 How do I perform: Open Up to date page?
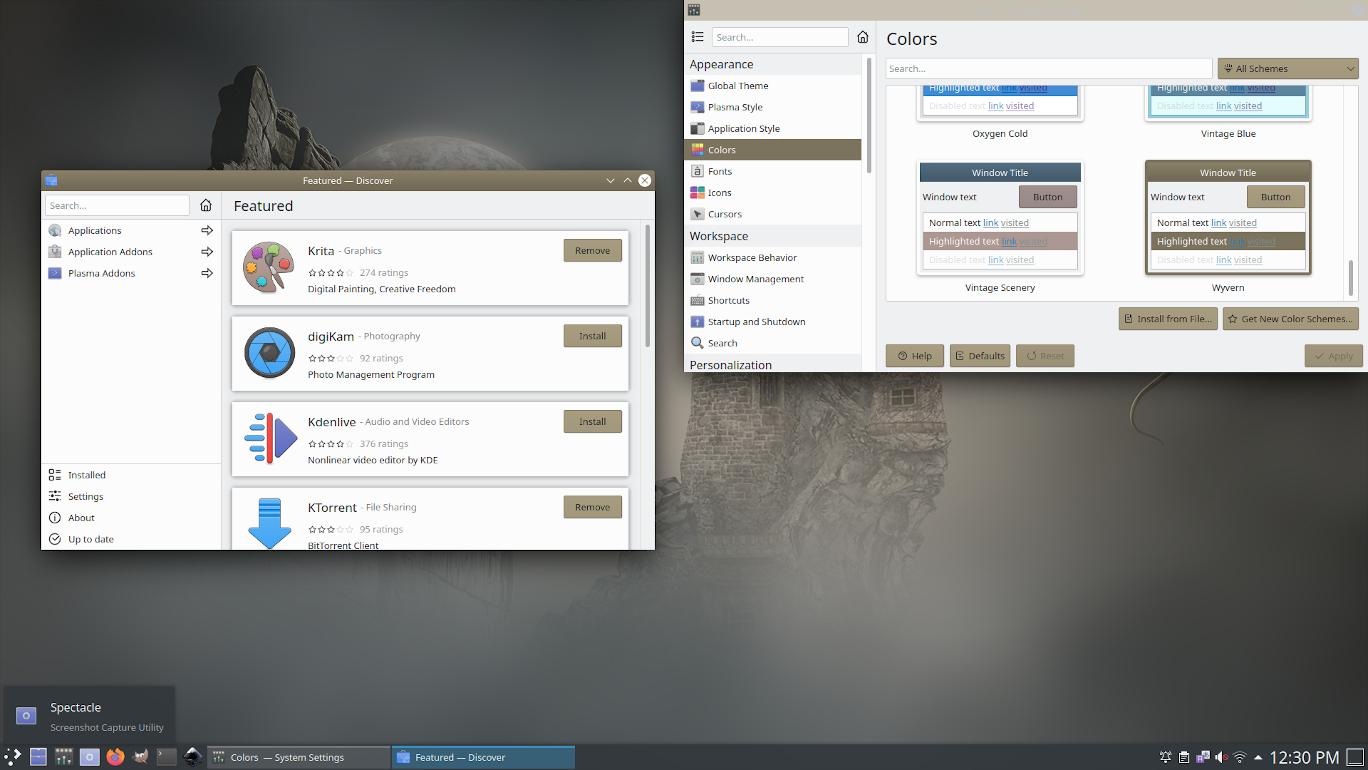[131, 539]
